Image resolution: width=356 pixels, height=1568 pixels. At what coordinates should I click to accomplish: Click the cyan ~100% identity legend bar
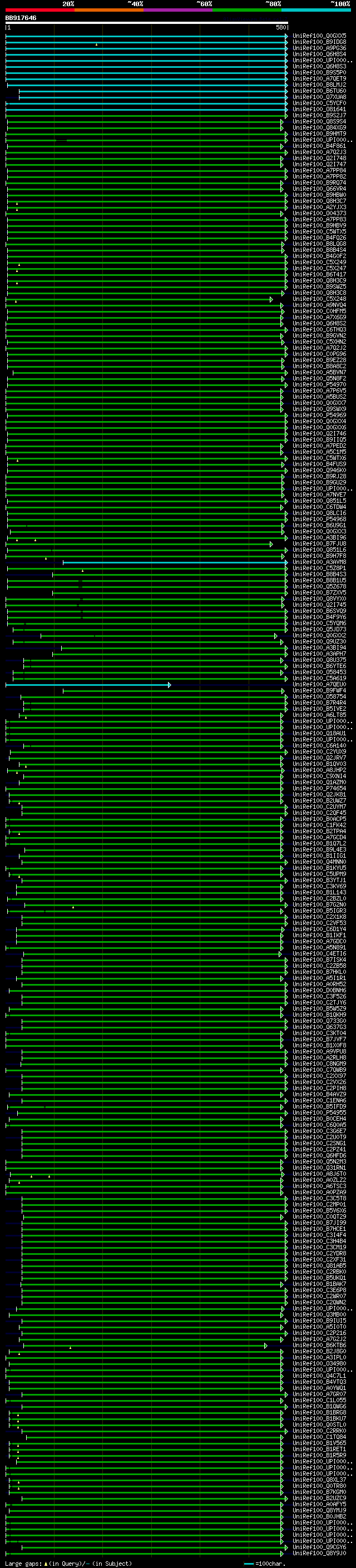[x=316, y=10]
